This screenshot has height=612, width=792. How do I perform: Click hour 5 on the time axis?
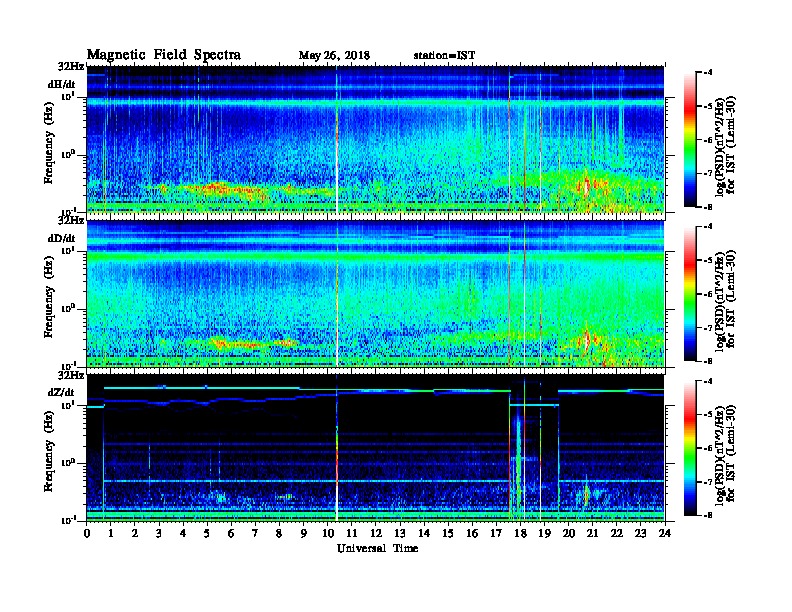pos(207,533)
